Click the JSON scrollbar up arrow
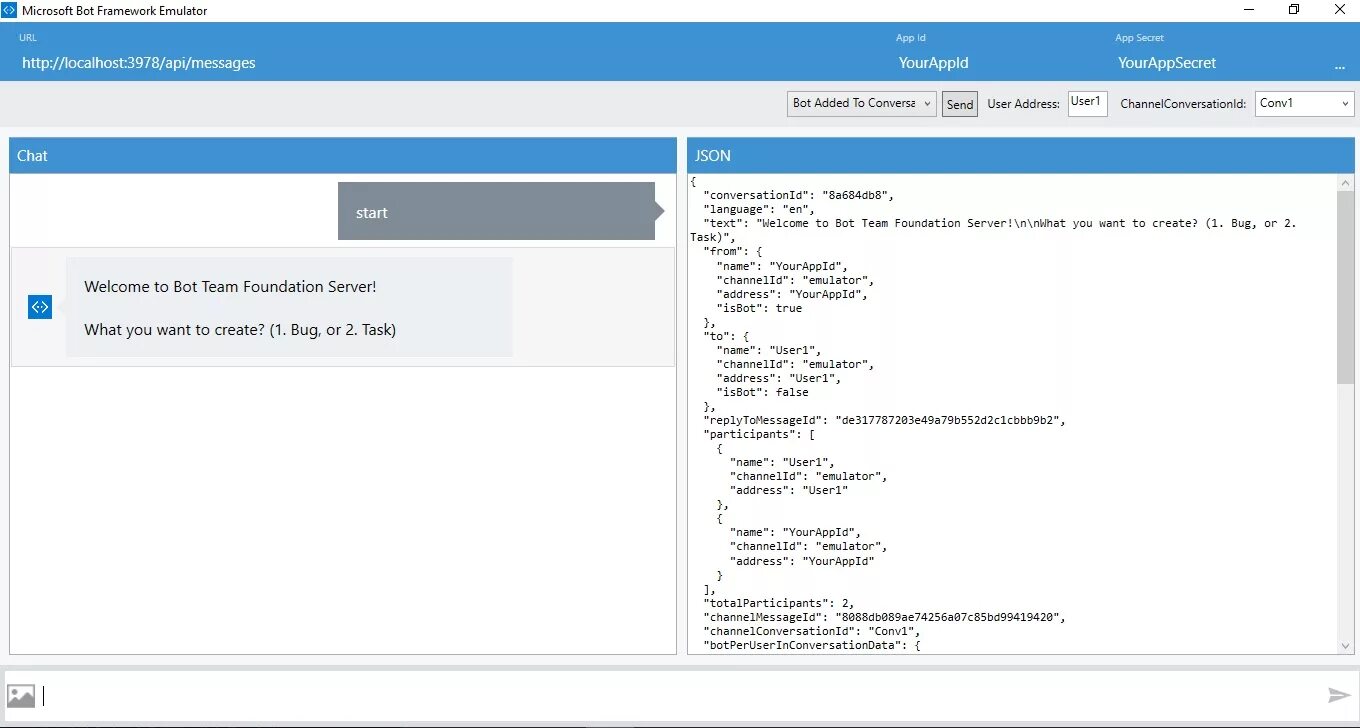This screenshot has height=728, width=1360. [1345, 183]
